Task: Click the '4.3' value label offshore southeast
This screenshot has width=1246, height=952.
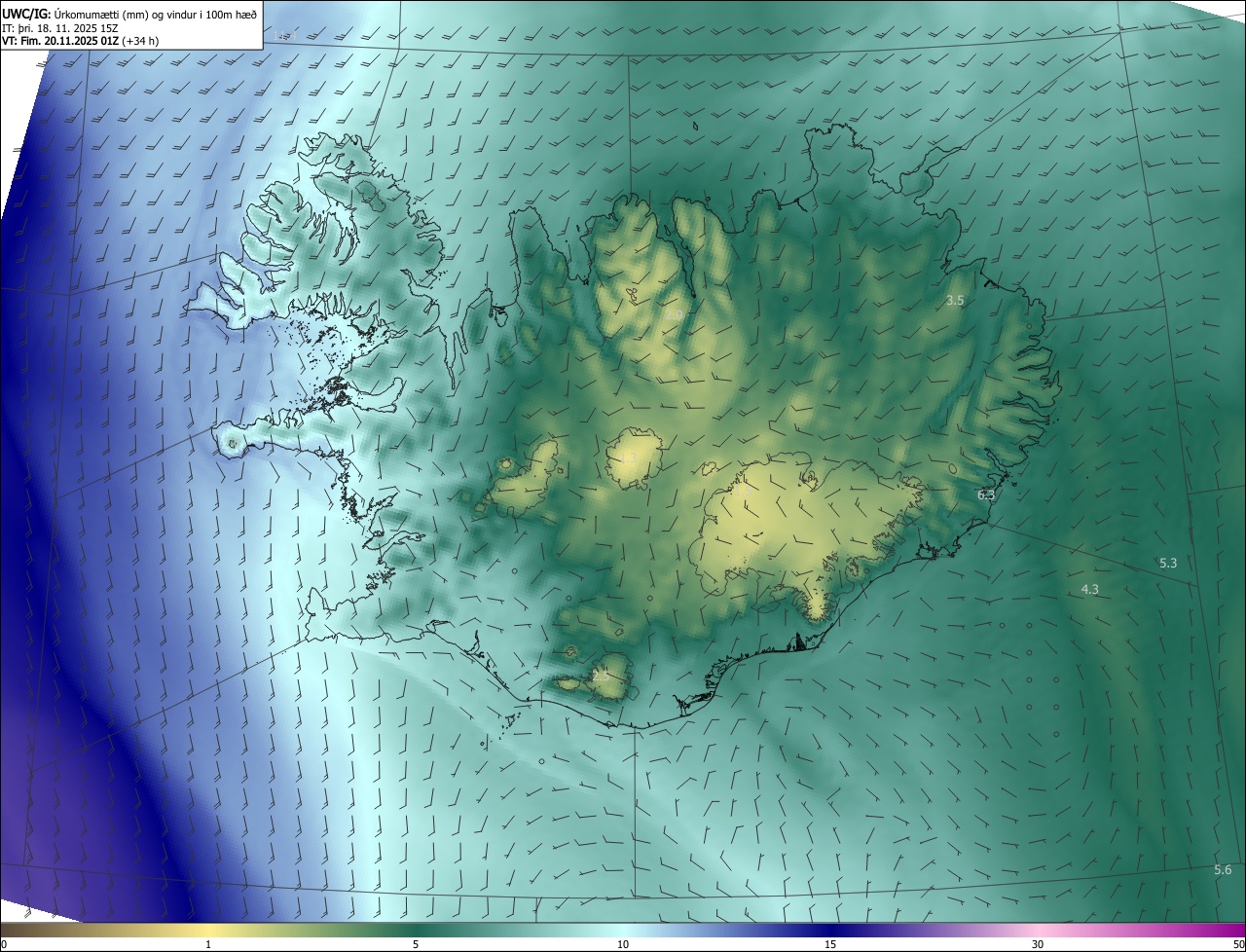Action: [1090, 589]
